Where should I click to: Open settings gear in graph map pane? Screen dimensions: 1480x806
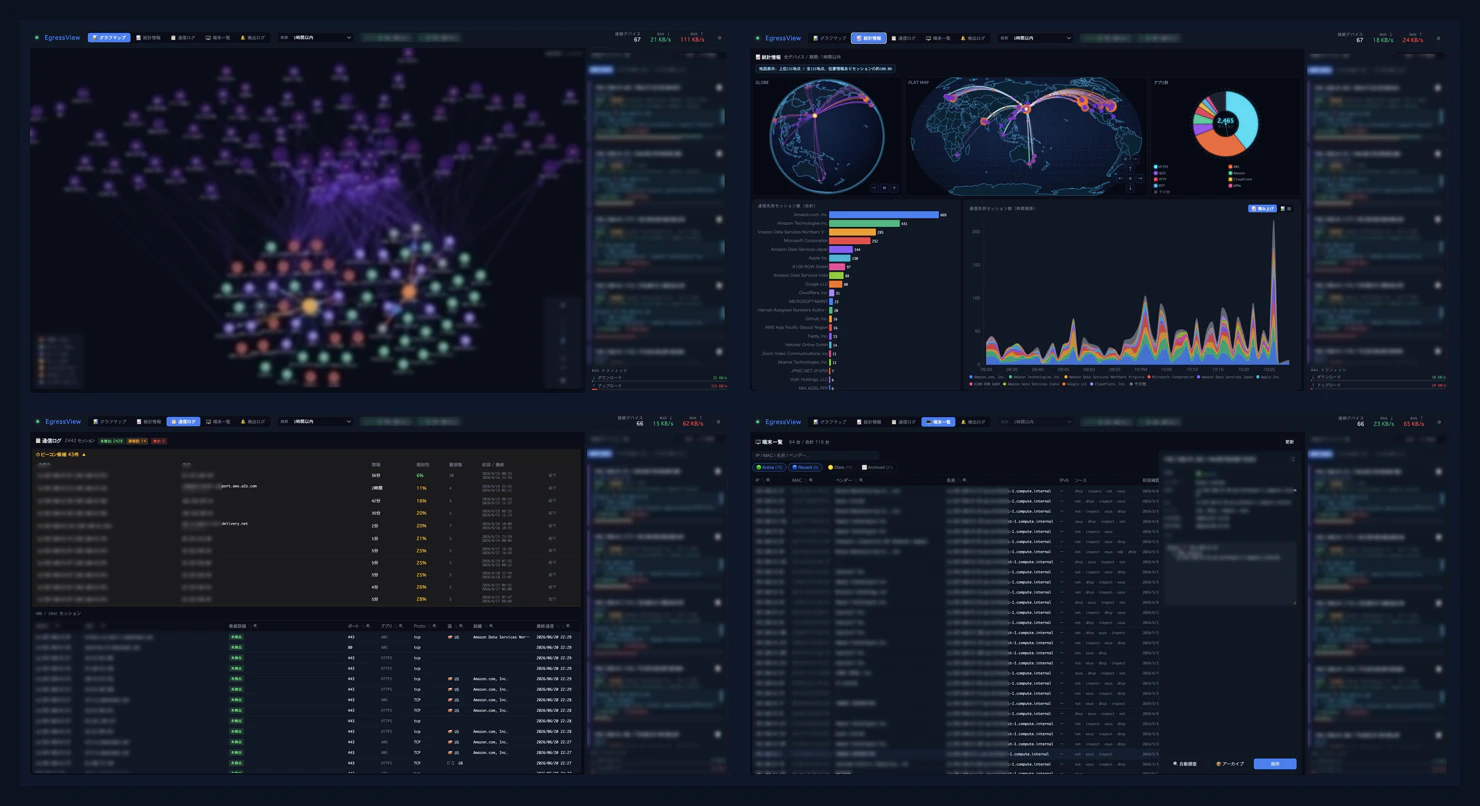[719, 38]
